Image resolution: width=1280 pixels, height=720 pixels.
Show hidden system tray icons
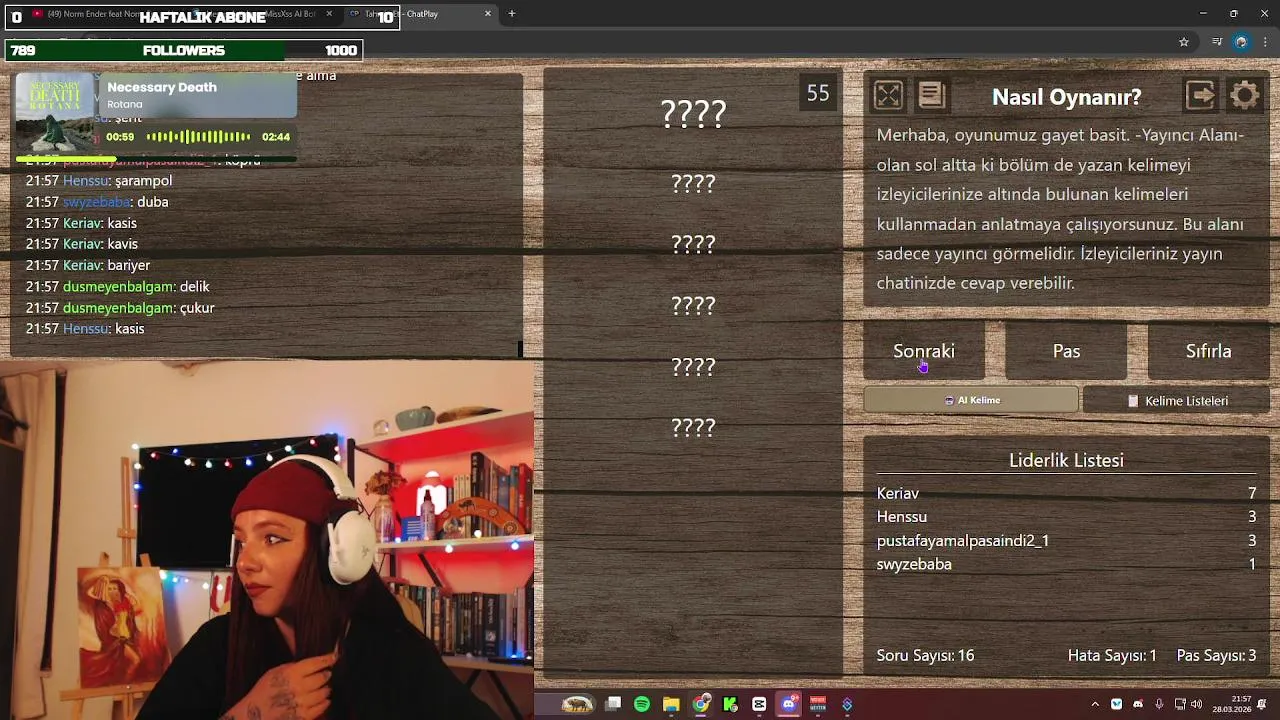[x=1095, y=704]
